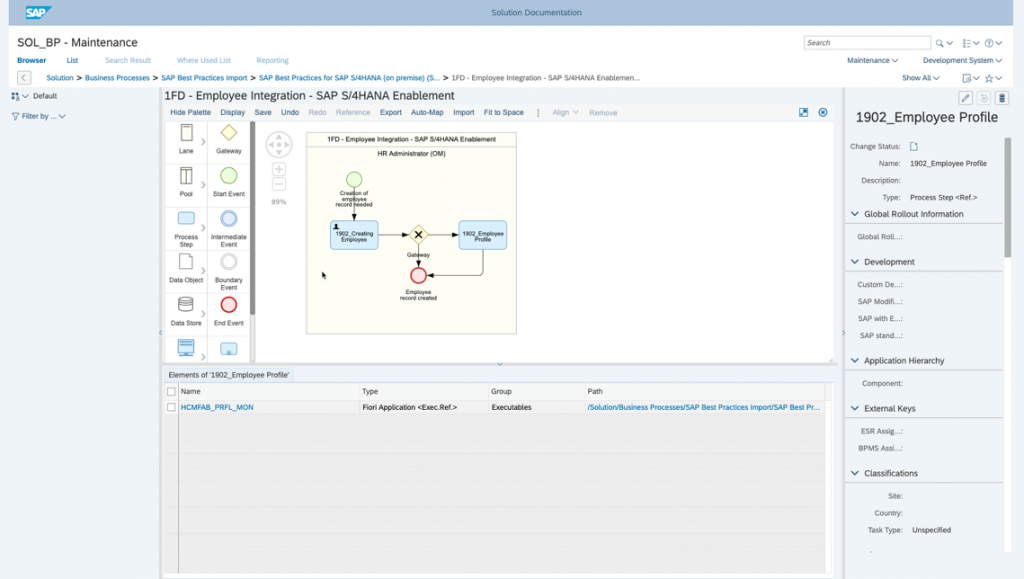Select the Lane palette icon
The image size is (1024, 579).
pyautogui.click(x=186, y=133)
